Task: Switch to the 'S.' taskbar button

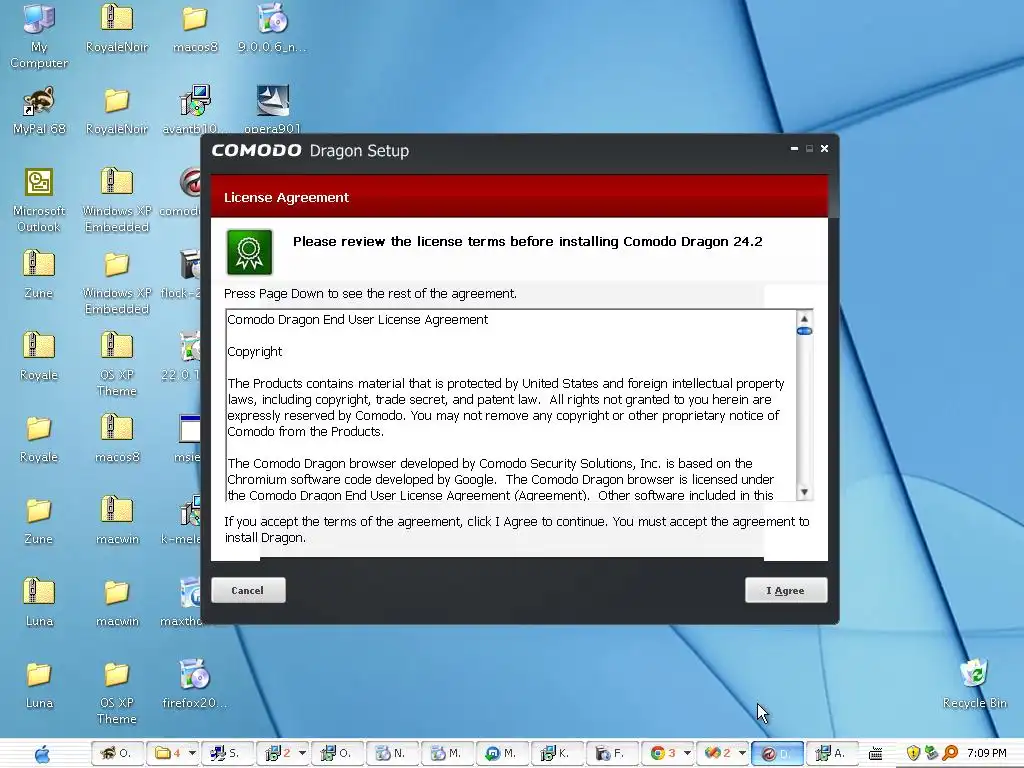Action: coord(227,754)
